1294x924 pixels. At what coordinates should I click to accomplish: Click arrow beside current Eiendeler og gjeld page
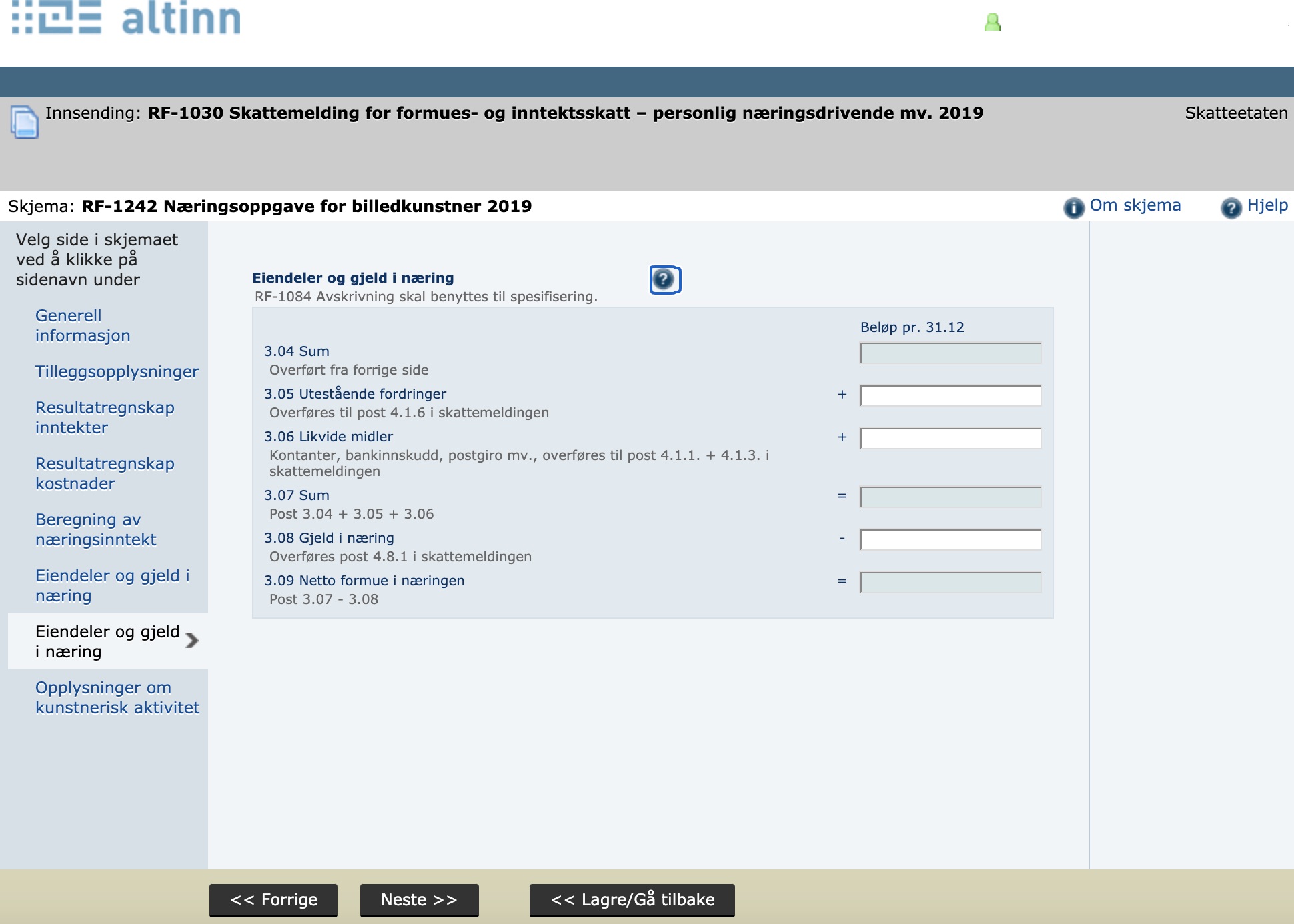click(192, 641)
